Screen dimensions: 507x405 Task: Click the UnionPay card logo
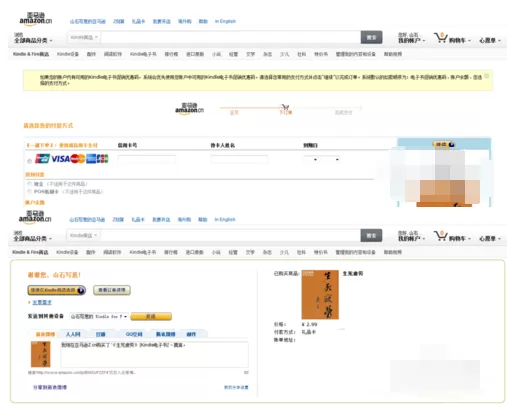pos(42,159)
